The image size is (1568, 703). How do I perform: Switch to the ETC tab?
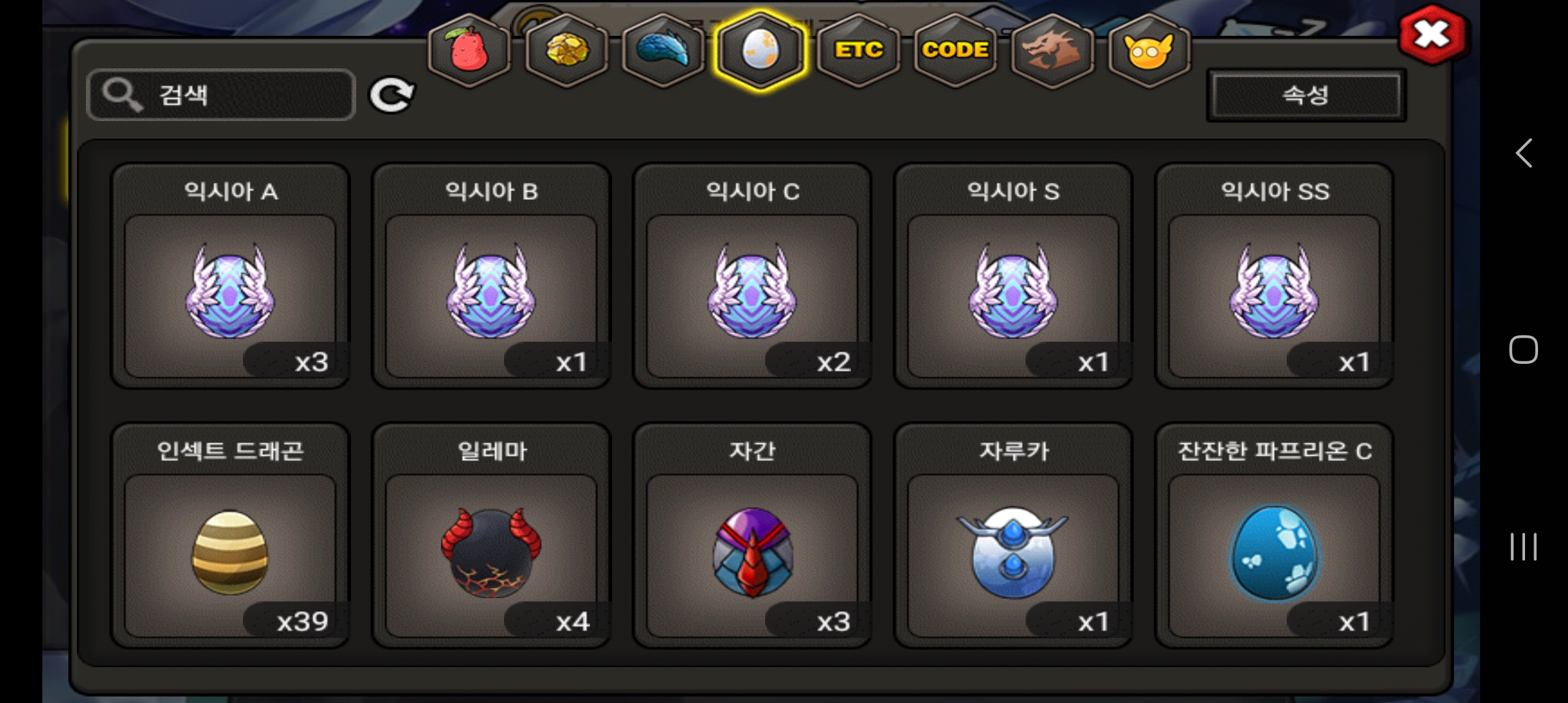point(859,50)
